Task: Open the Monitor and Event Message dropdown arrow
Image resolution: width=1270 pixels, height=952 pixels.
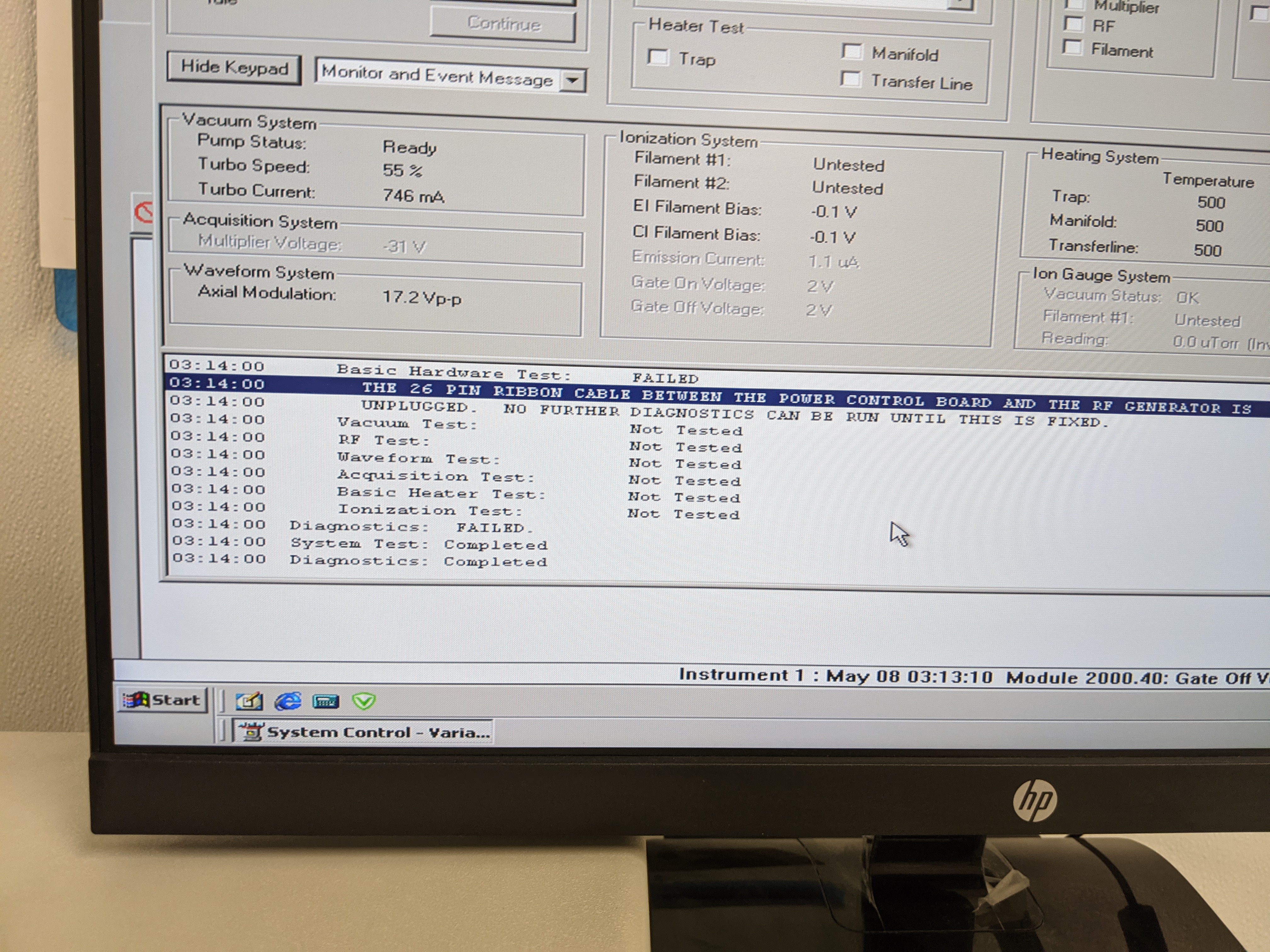Action: (x=572, y=80)
